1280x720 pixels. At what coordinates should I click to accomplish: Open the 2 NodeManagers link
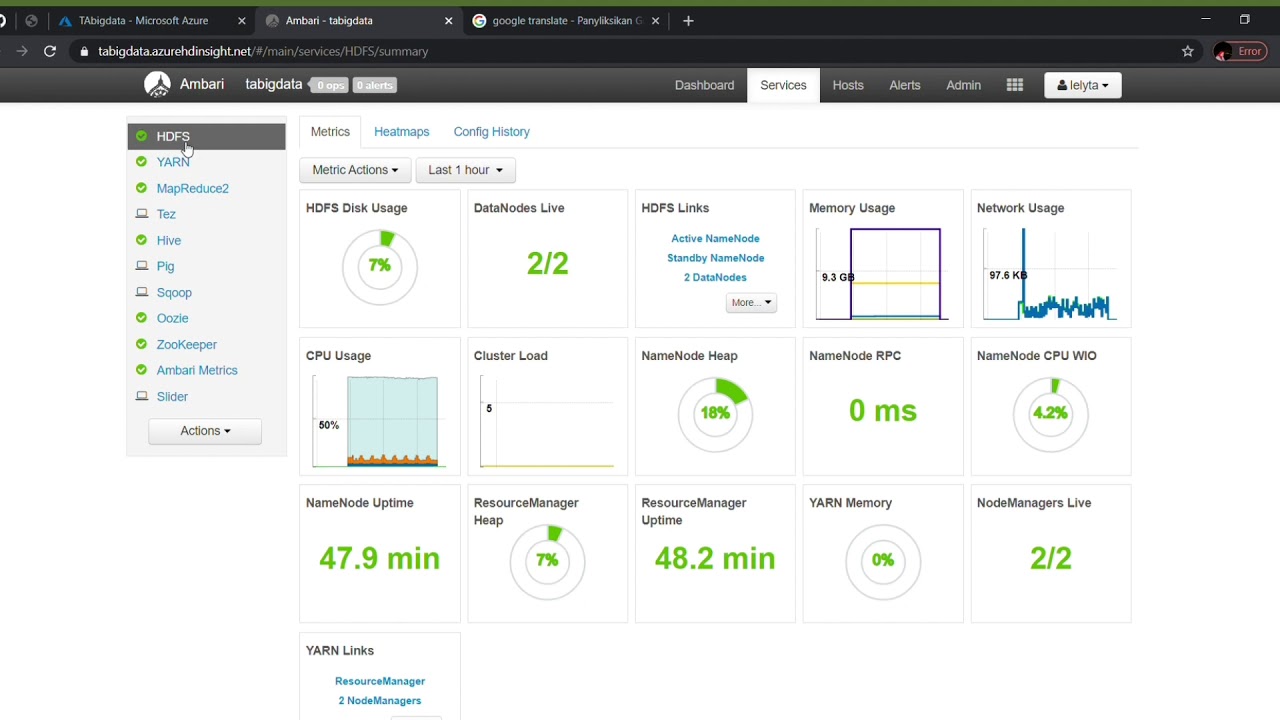tap(380, 700)
